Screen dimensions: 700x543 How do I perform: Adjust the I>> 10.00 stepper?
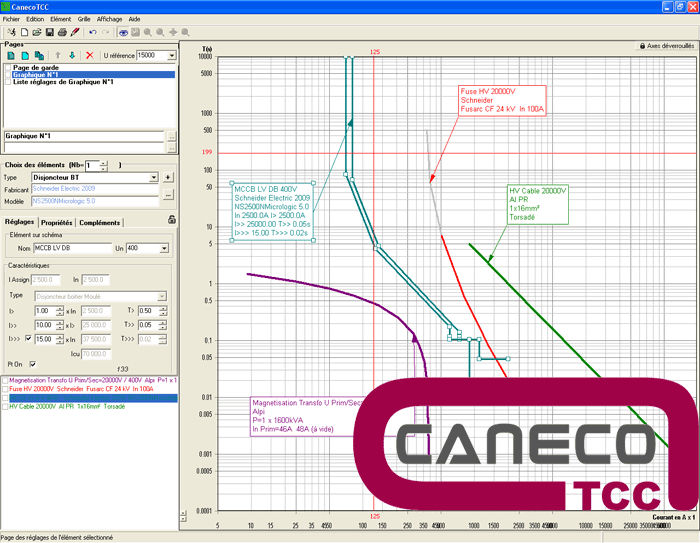(x=60, y=325)
